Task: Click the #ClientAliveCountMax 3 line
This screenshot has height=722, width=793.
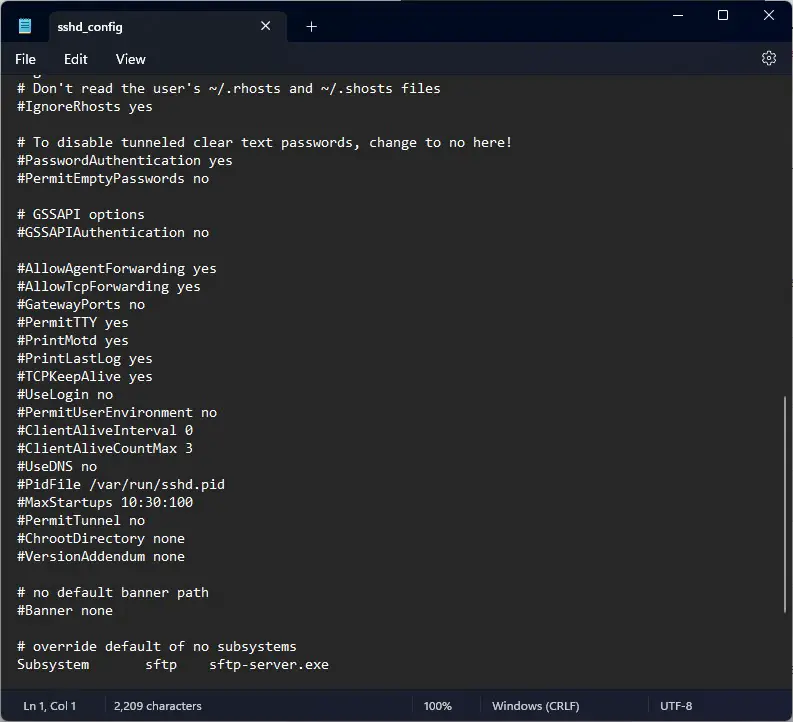Action: click(105, 448)
